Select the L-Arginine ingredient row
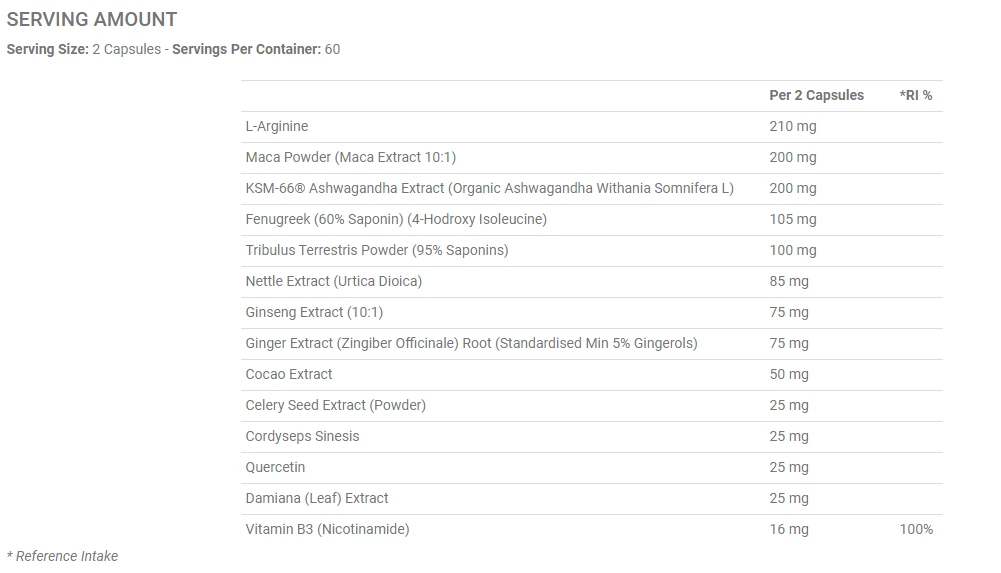This screenshot has width=1001, height=573. tap(277, 126)
